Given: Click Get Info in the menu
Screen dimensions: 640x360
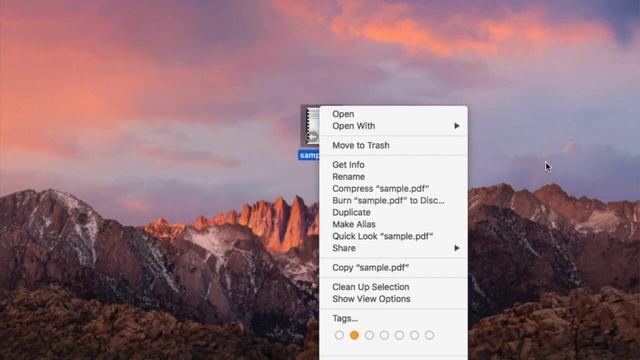Looking at the screenshot, I should (393, 165).
